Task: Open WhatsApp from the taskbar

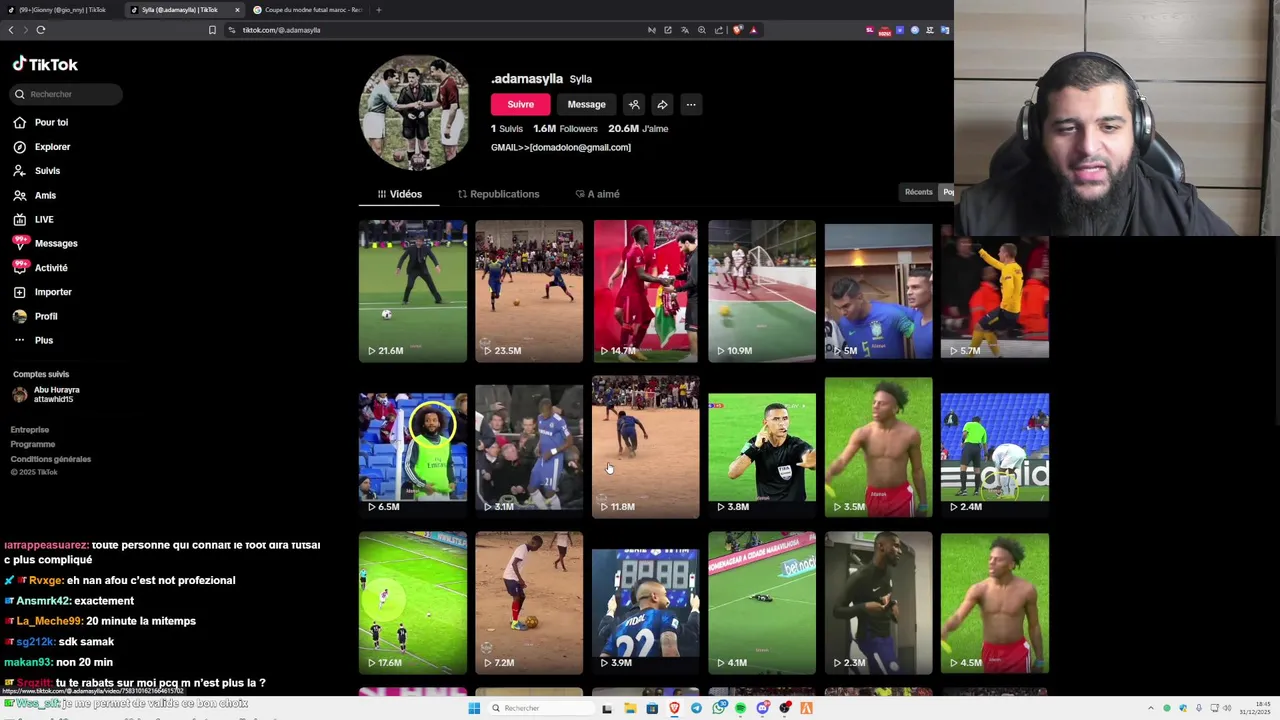Action: click(x=719, y=708)
